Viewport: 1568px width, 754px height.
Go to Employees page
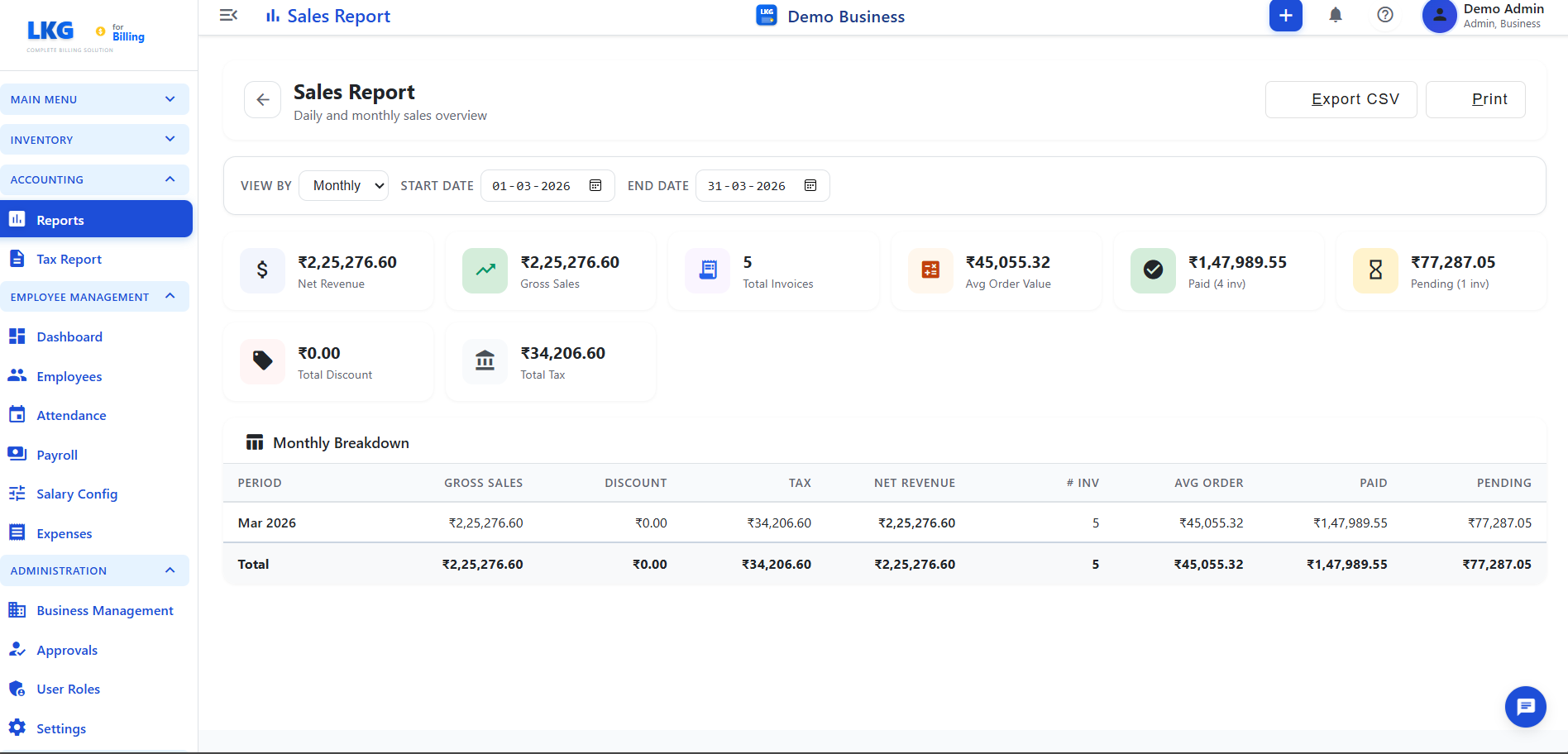96,376
